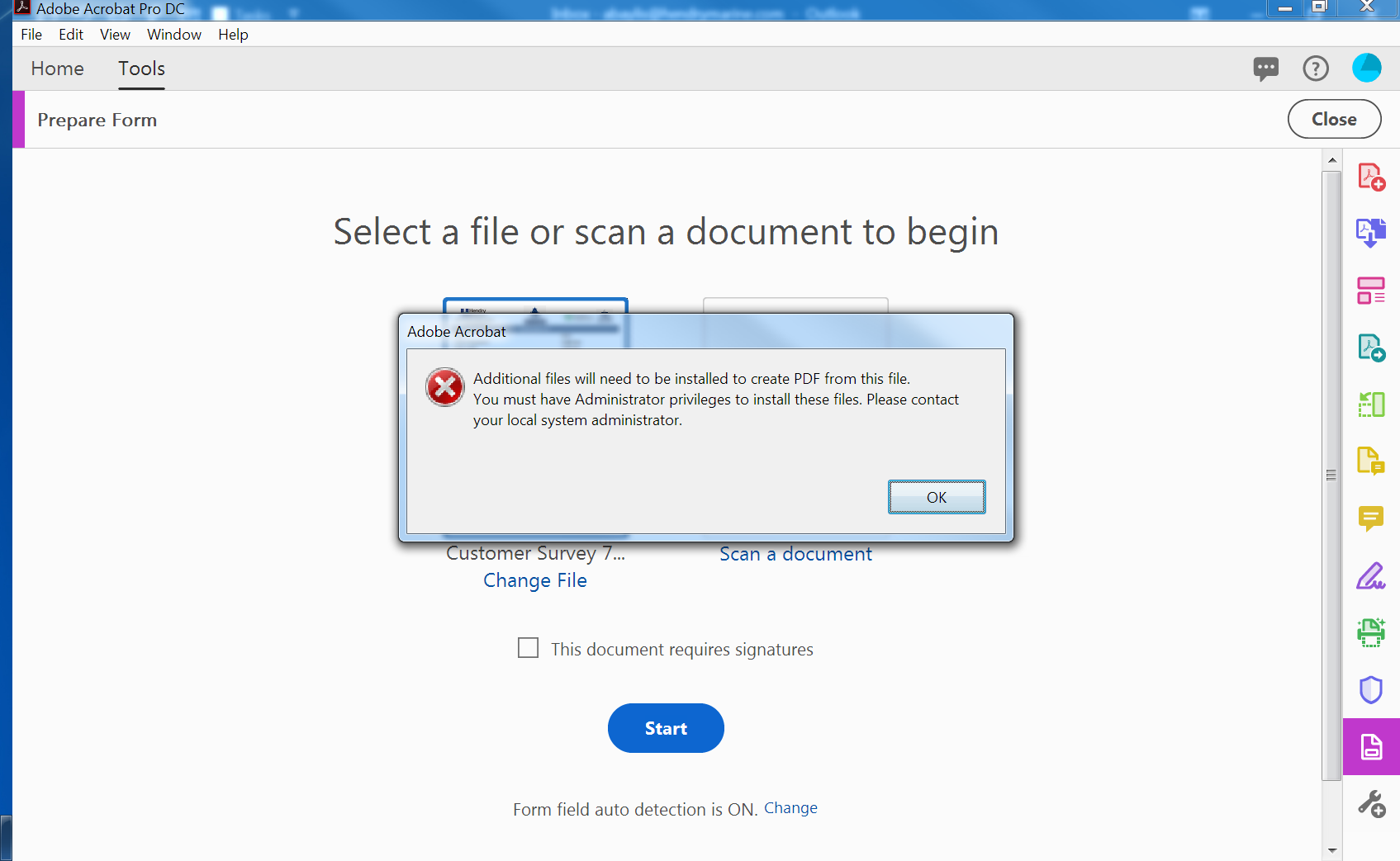Viewport: 1400px width, 861px height.
Task: Switch to the Home tab
Action: [57, 69]
